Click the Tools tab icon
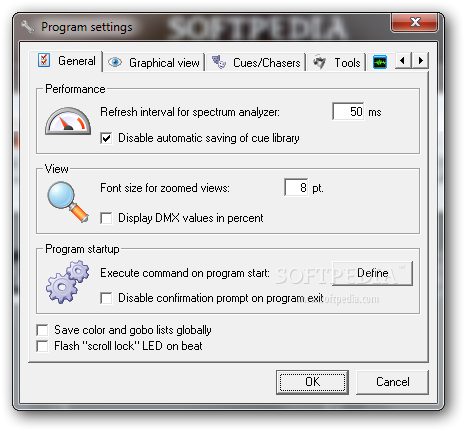This screenshot has height=431, width=465. tap(320, 62)
